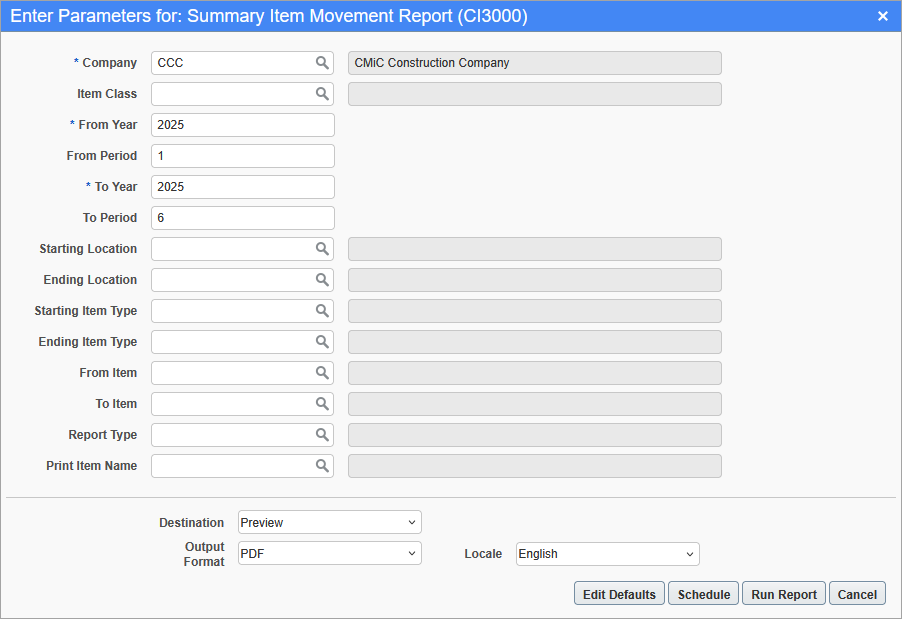Expand the Output Format dropdown
The height and width of the screenshot is (619, 902).
coord(328,553)
